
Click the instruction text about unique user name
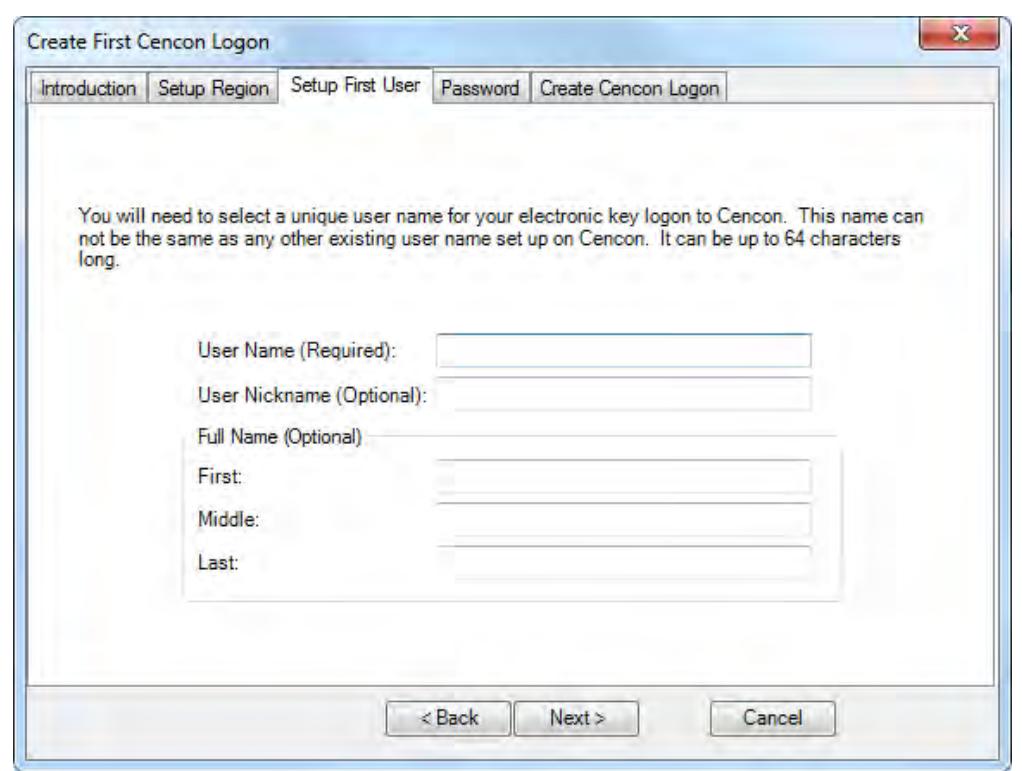point(501,238)
